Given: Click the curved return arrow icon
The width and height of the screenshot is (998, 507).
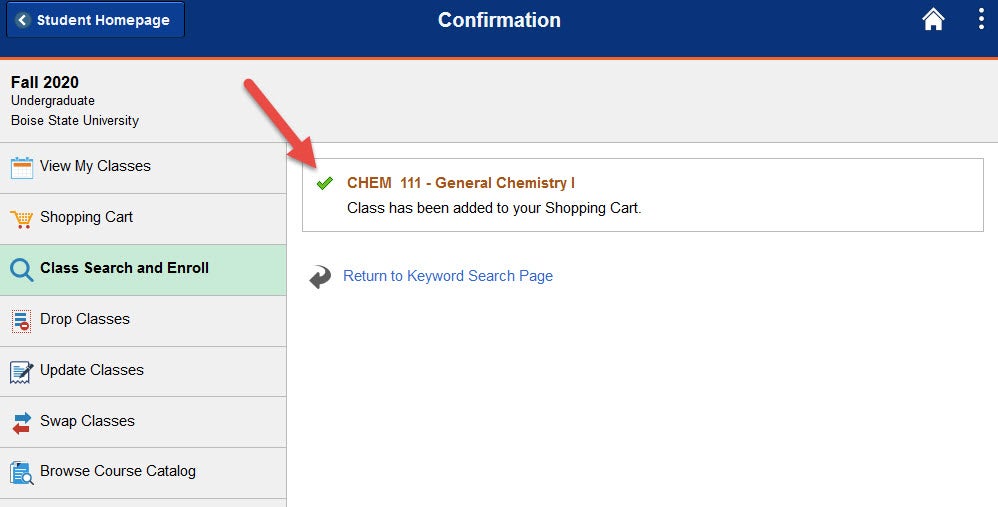Looking at the screenshot, I should pos(320,277).
